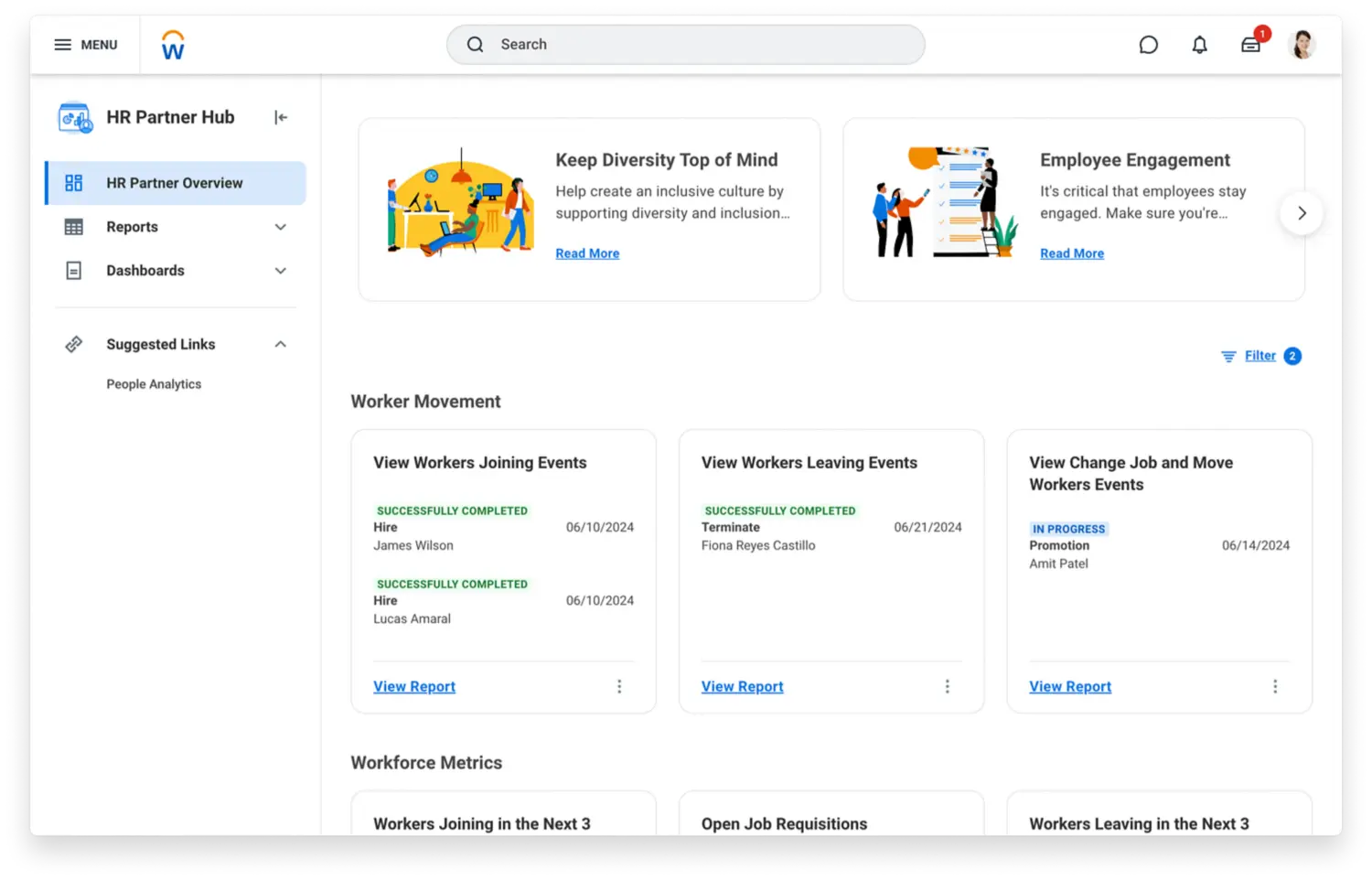This screenshot has width=1372, height=881.
Task: Open the chat messages icon
Action: point(1148,44)
